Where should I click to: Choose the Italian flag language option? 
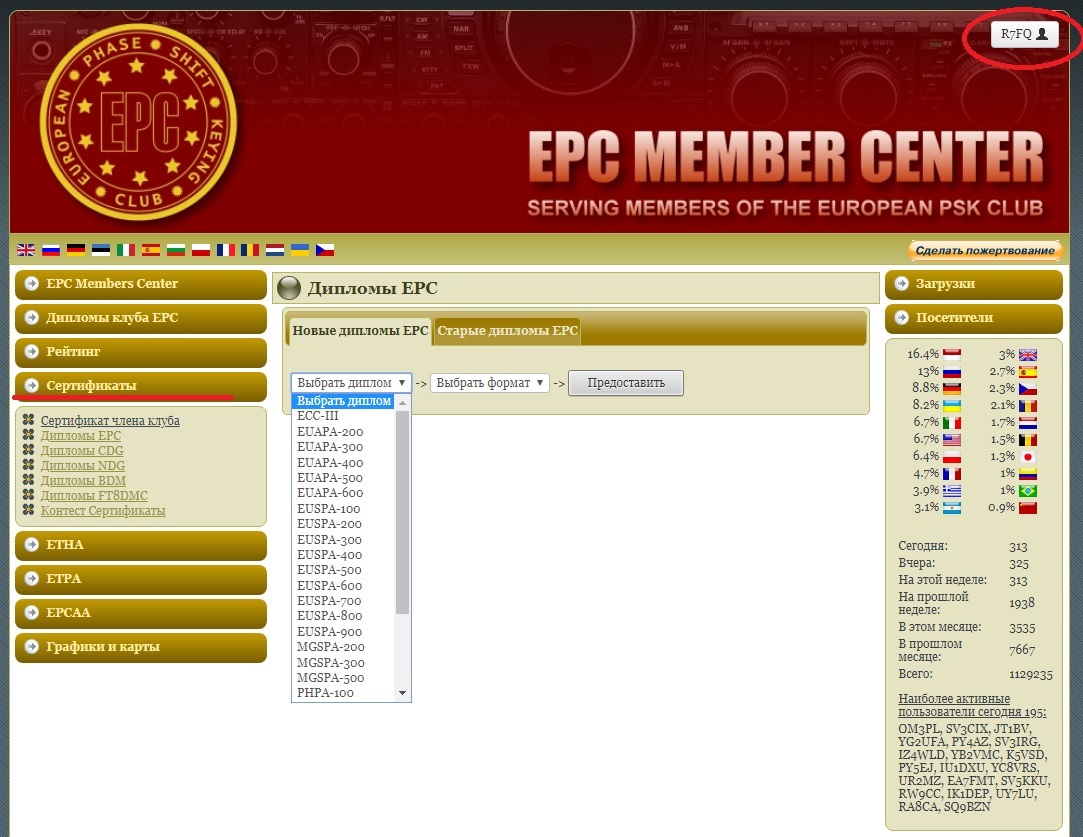(126, 250)
